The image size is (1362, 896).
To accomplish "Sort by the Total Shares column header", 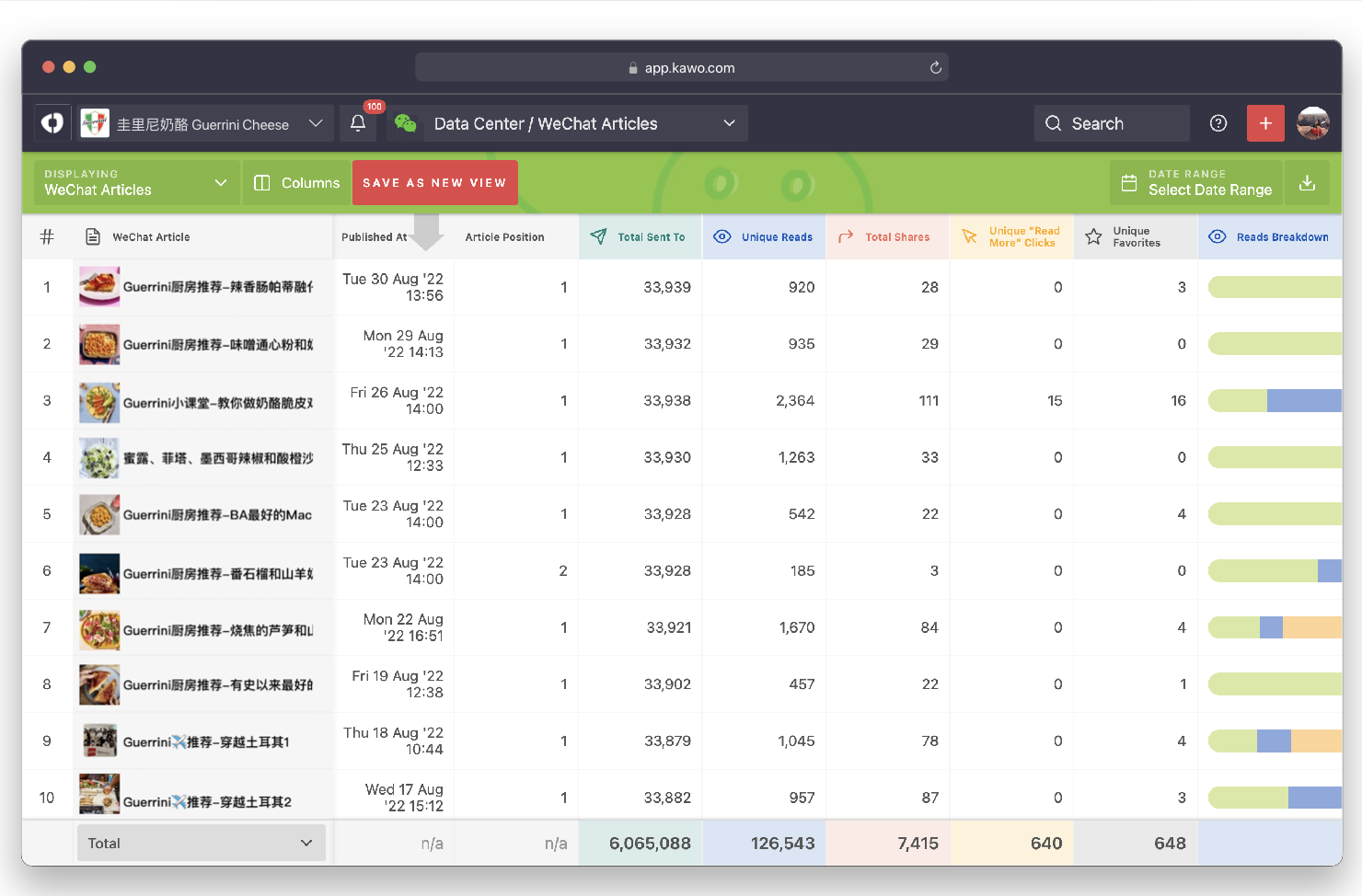I will click(x=896, y=237).
